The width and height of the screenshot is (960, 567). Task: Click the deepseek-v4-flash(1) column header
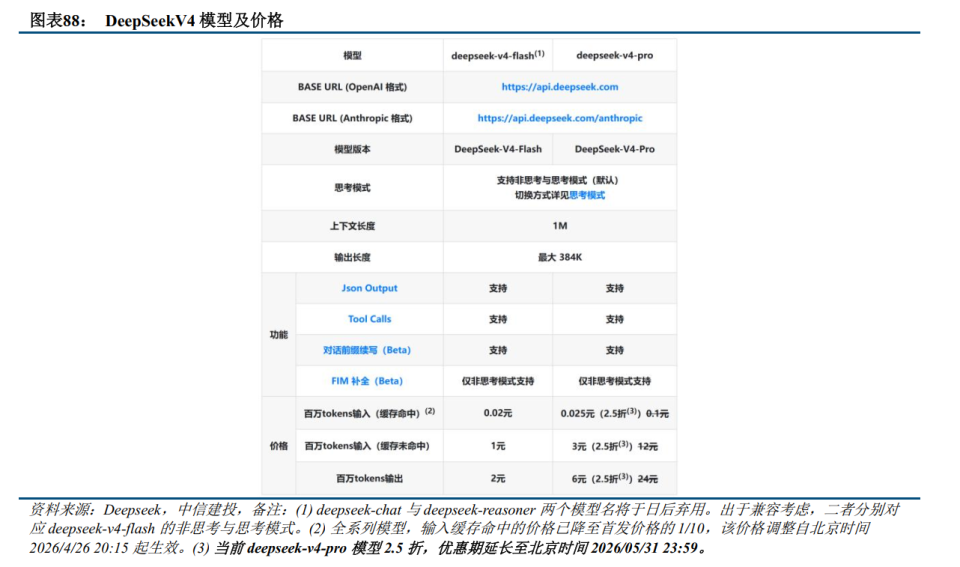[x=498, y=55]
